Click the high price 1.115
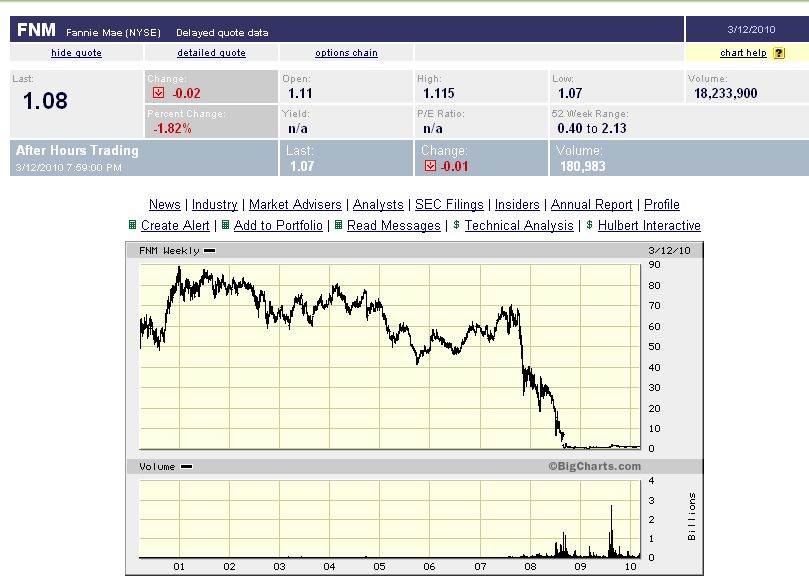Screen dimensions: 809x586 tap(439, 93)
